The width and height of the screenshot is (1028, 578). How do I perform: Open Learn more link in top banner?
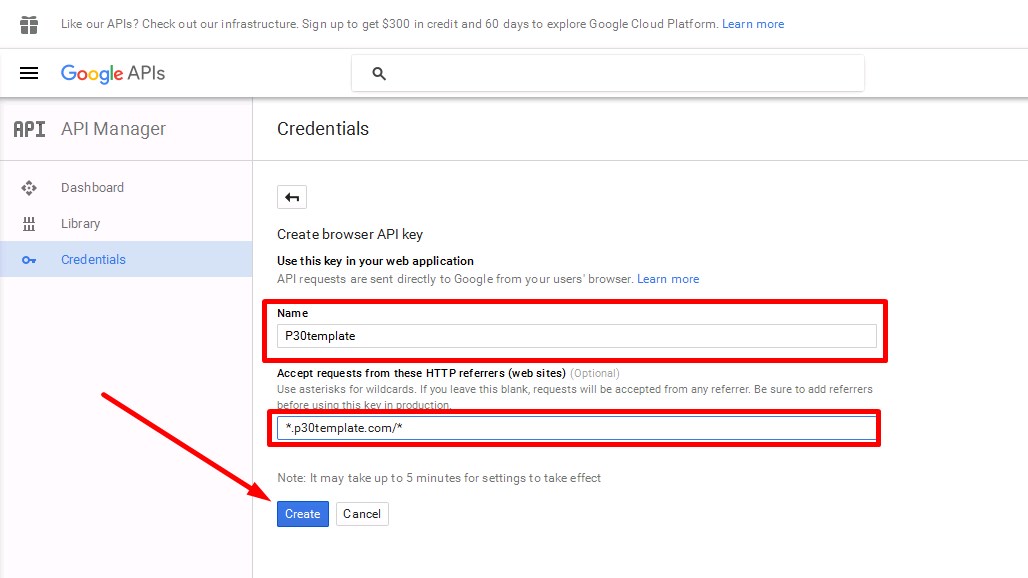(753, 24)
